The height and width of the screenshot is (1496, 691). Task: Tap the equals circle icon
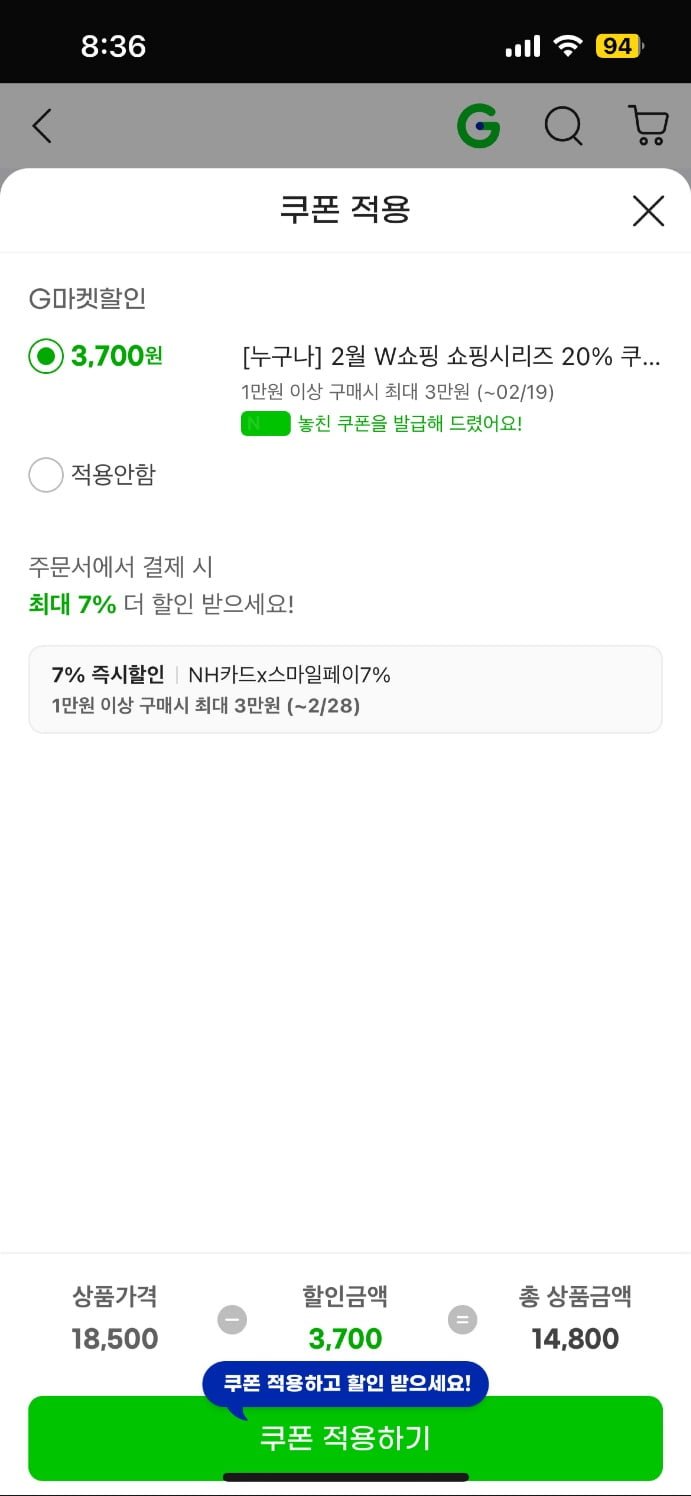[x=462, y=1320]
